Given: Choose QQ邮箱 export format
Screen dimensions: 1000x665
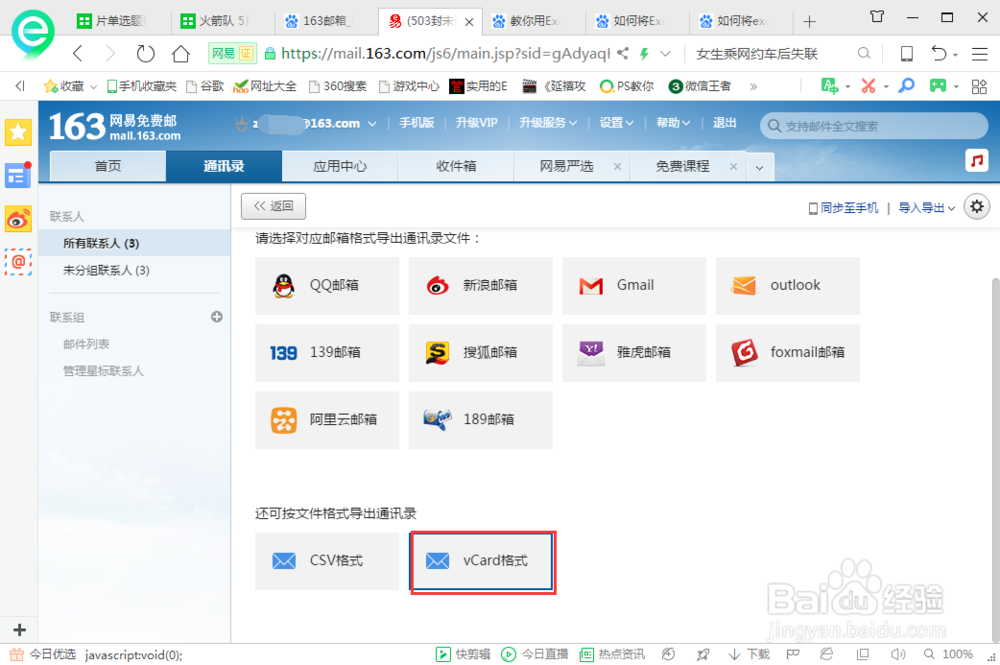Looking at the screenshot, I should click(x=327, y=286).
